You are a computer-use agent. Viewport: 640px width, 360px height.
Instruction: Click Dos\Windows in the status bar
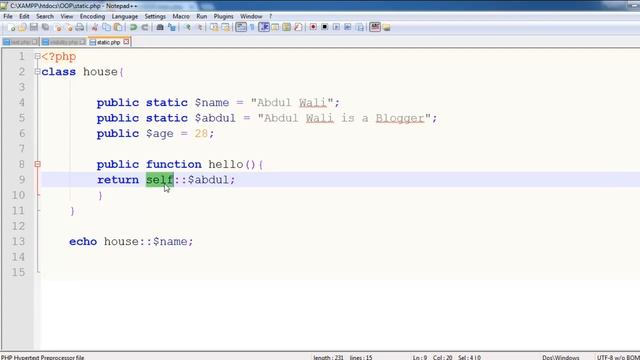coord(560,357)
